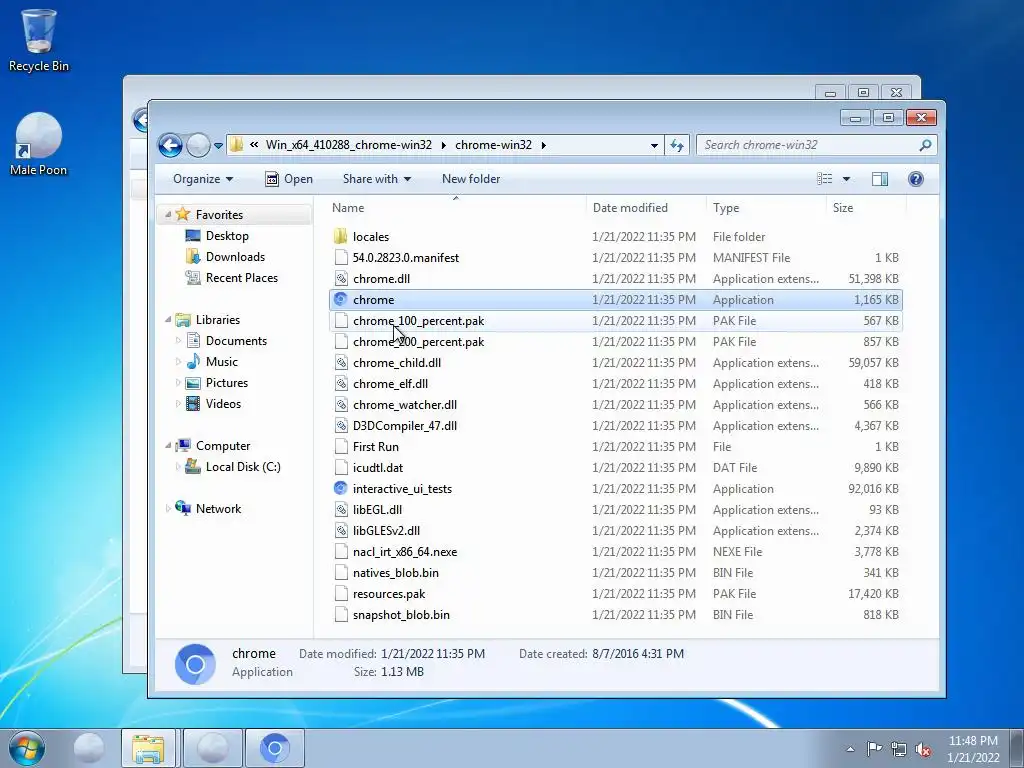This screenshot has height=768, width=1024.
Task: Select resources.pak file
Action: (x=389, y=594)
